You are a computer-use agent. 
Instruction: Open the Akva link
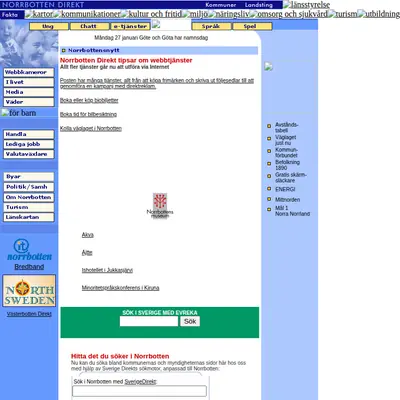(x=88, y=235)
